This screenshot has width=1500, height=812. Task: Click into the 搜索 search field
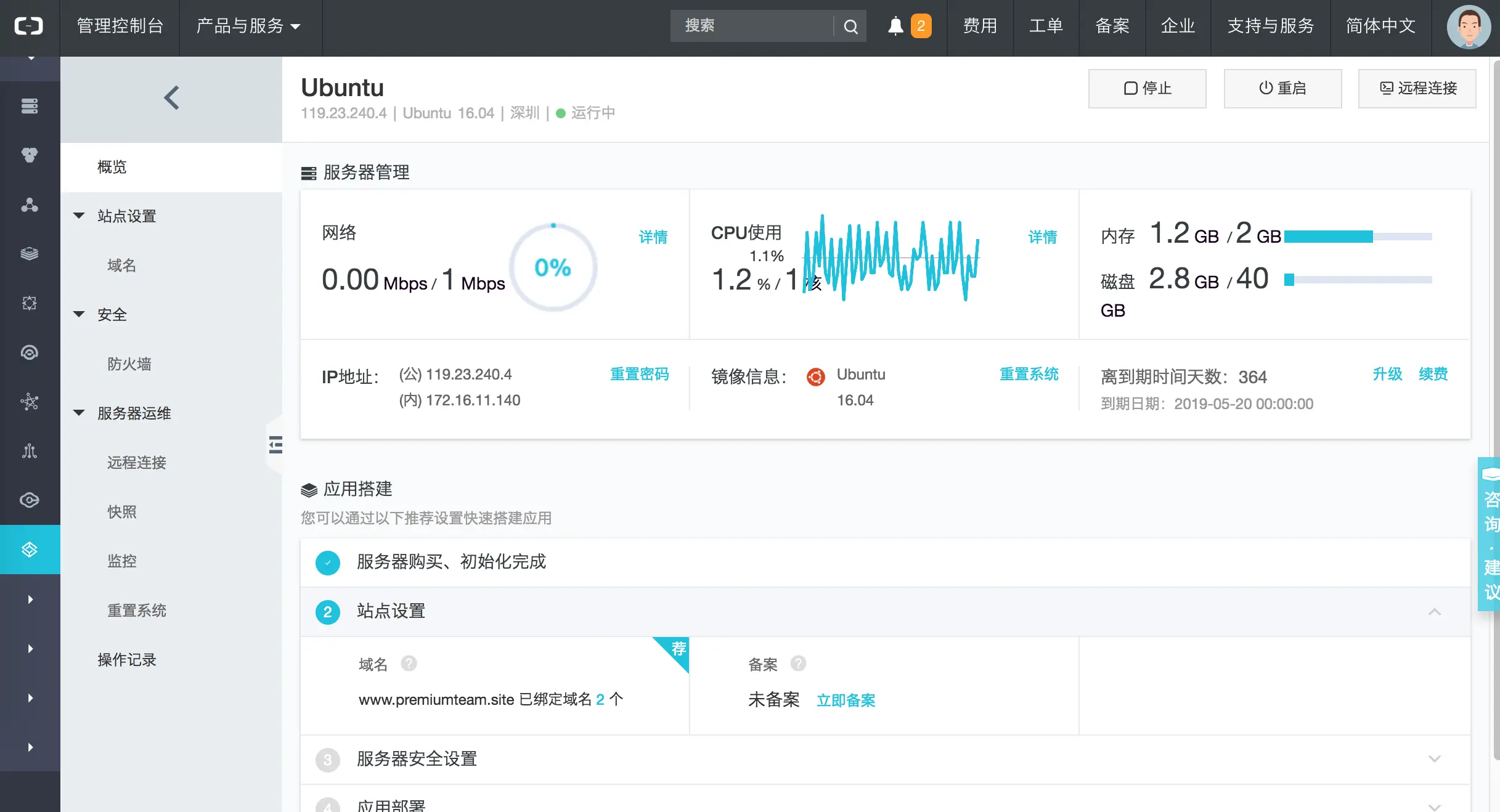coord(752,26)
